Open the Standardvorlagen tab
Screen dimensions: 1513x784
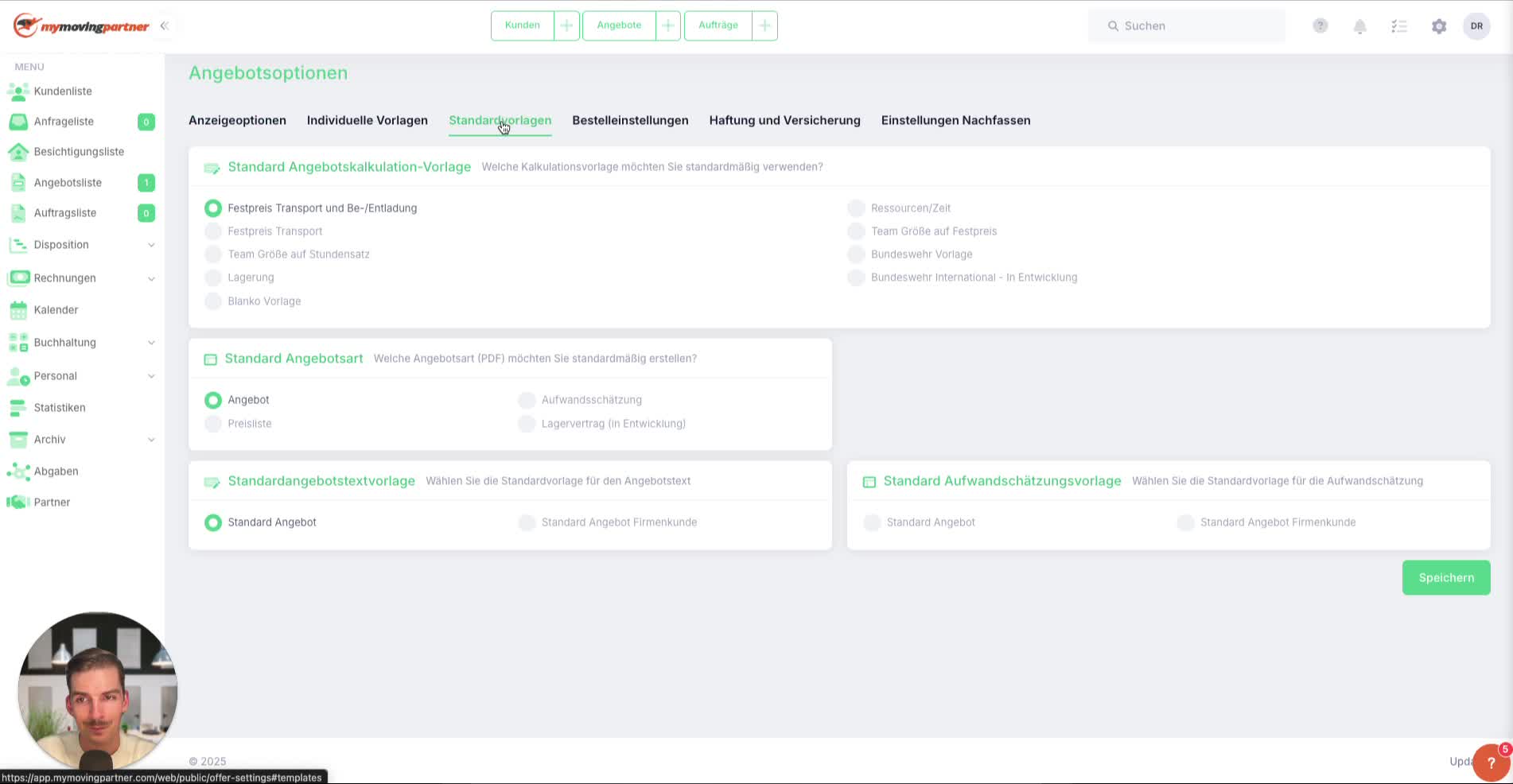500,121
